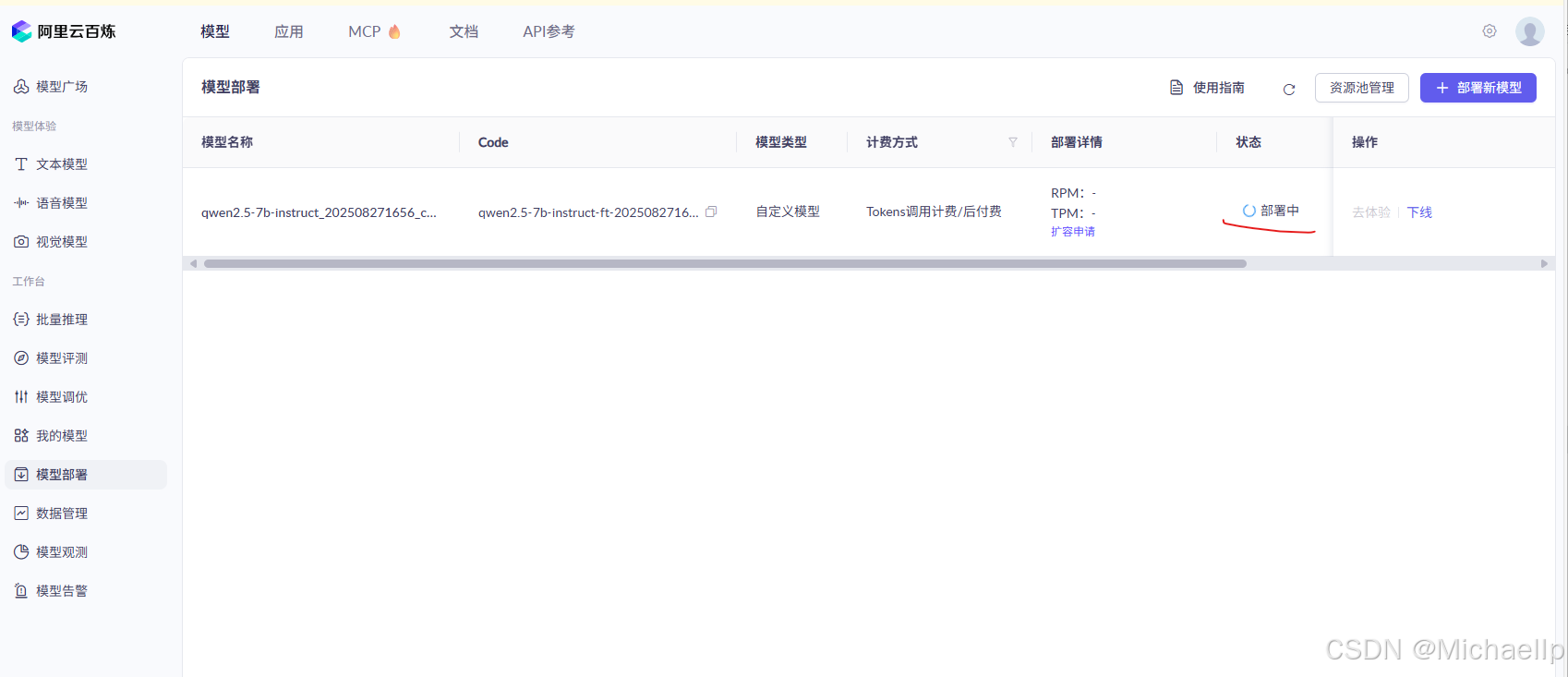This screenshot has width=1568, height=677.
Task: Click the 模型部署 download-box icon
Action: click(x=21, y=475)
